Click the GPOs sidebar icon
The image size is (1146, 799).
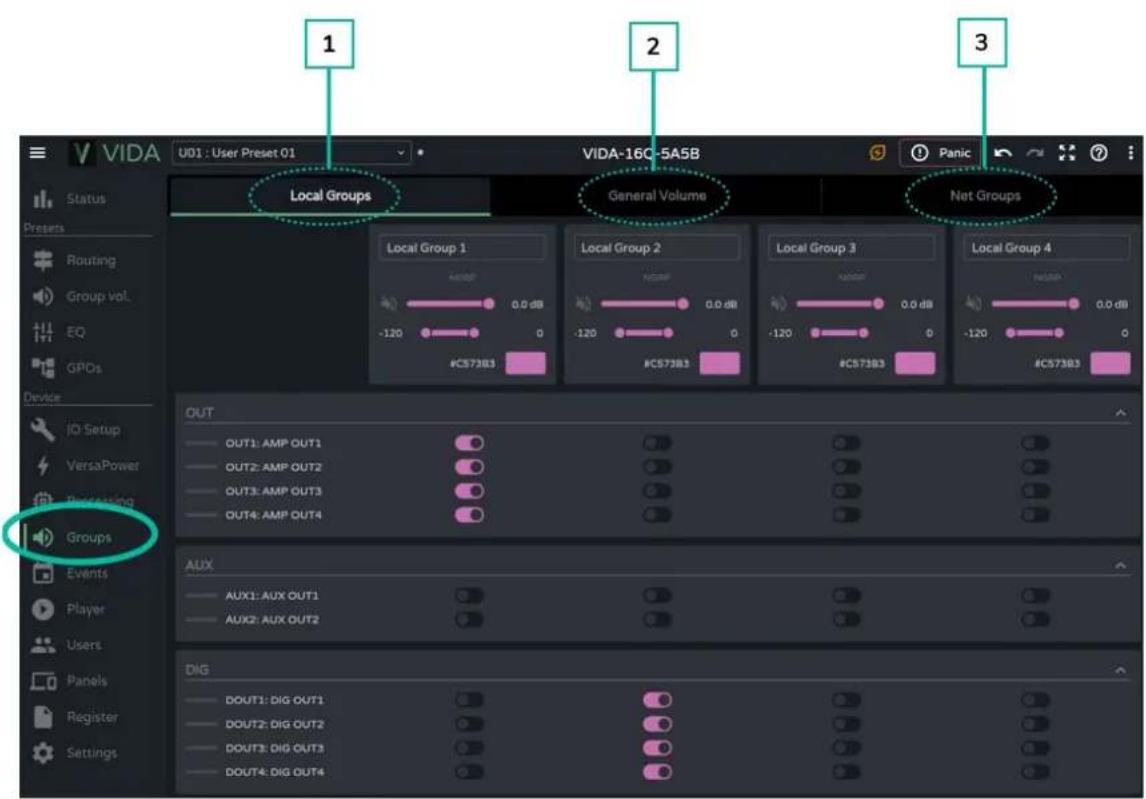click(x=42, y=368)
